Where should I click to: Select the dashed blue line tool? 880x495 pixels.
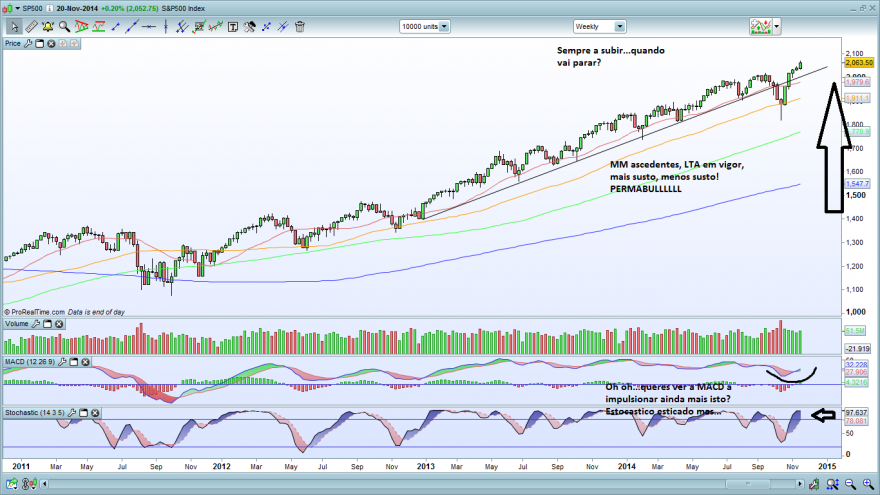pos(266,26)
